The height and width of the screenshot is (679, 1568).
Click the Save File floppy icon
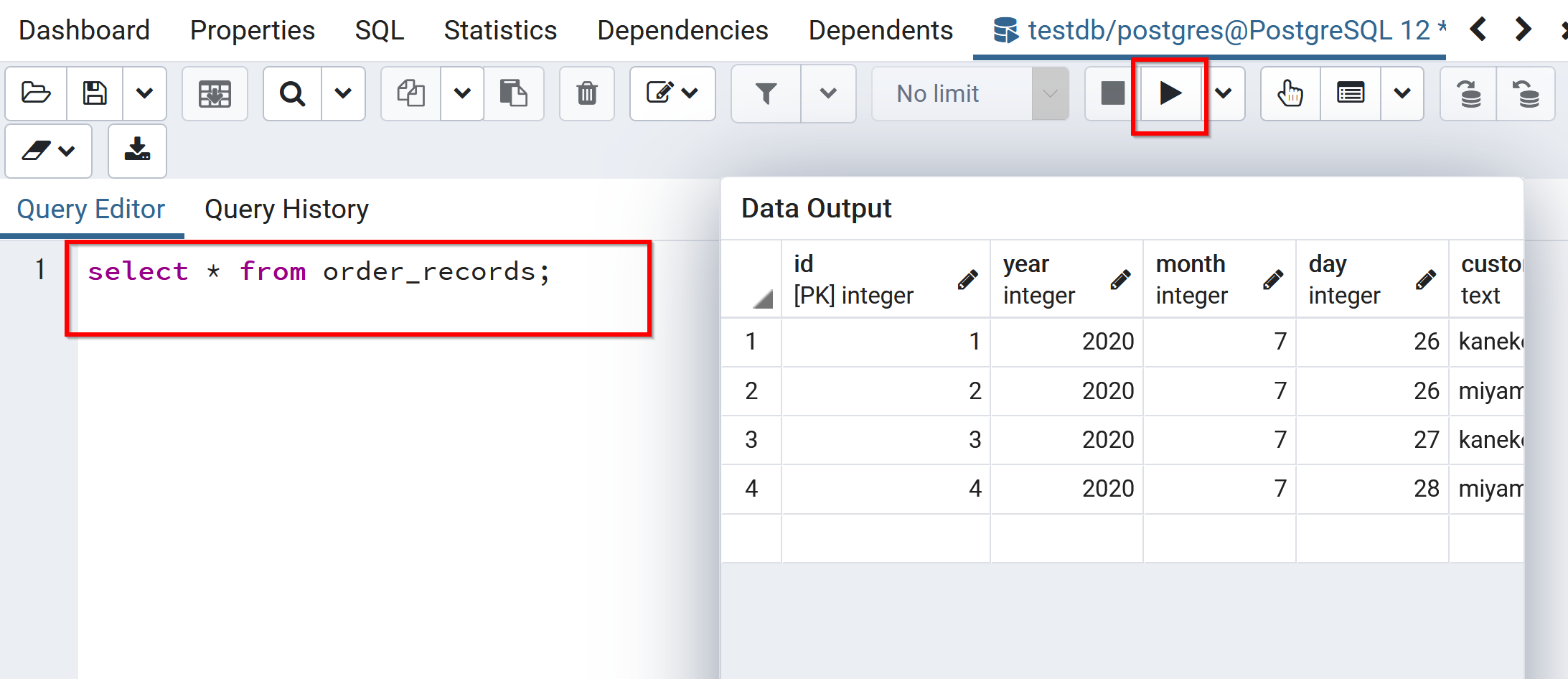coord(95,93)
